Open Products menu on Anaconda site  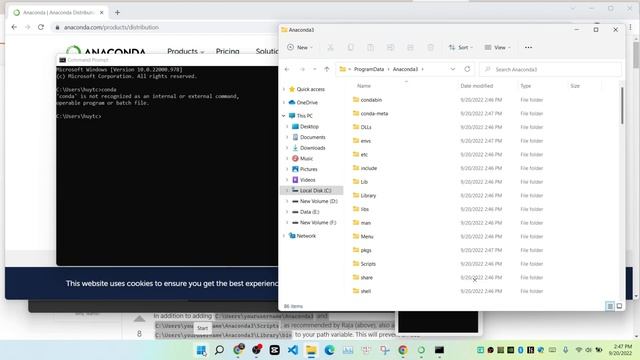tap(186, 51)
